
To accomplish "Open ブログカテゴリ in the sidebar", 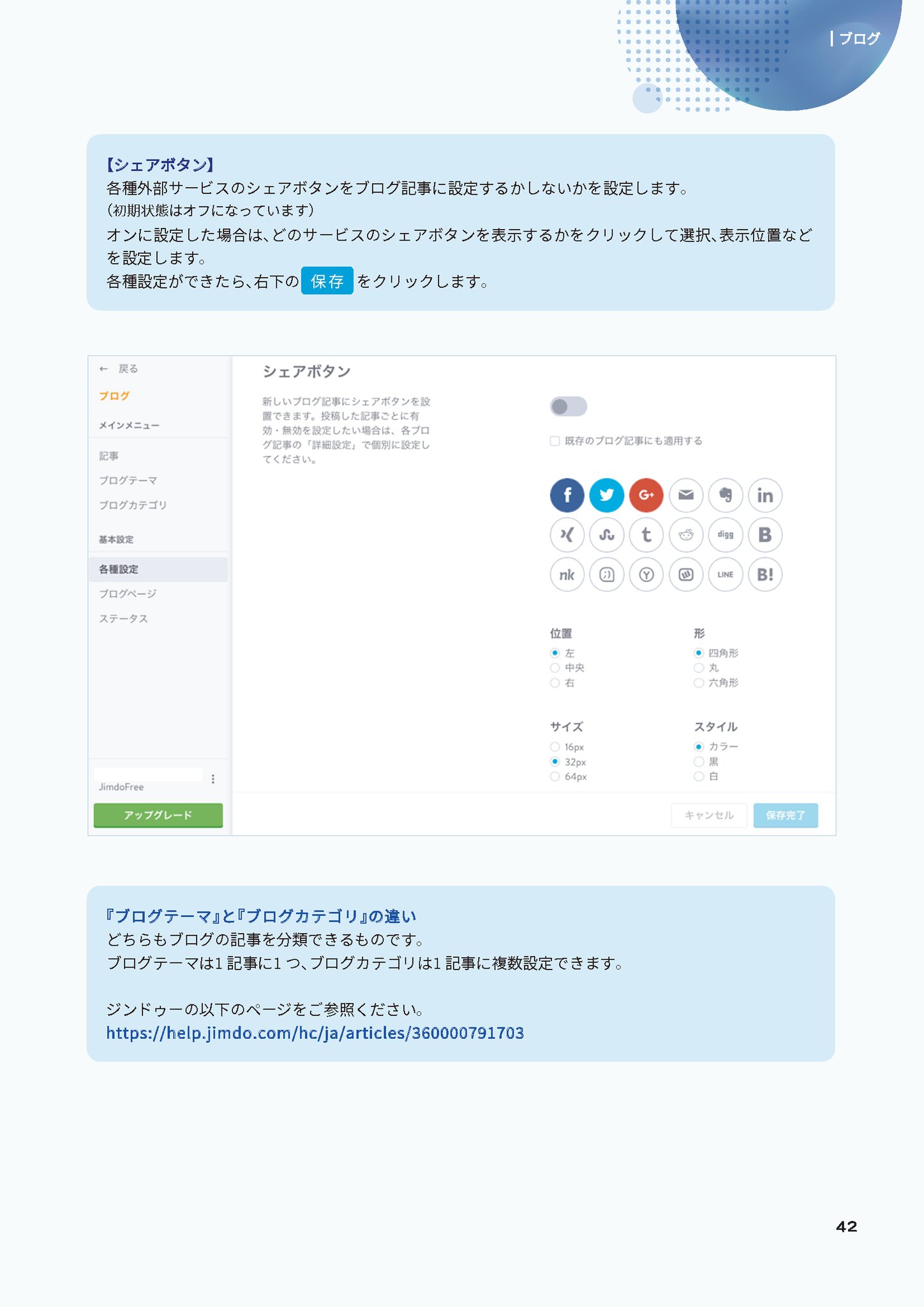I will (x=133, y=505).
